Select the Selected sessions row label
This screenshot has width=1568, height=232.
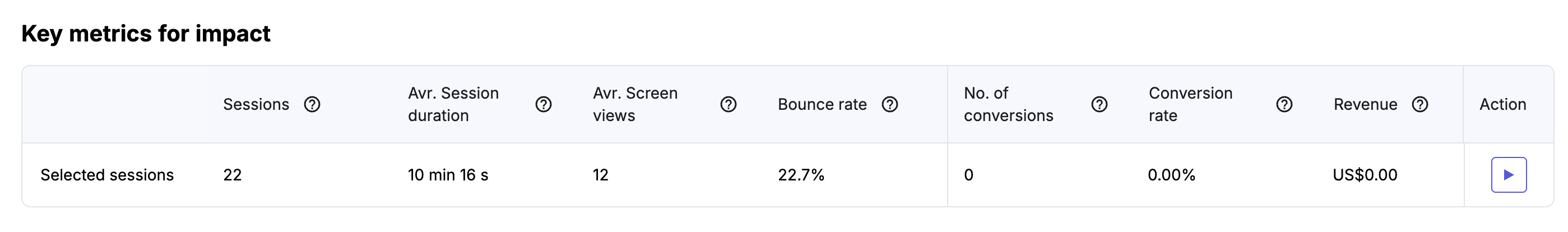tap(107, 175)
